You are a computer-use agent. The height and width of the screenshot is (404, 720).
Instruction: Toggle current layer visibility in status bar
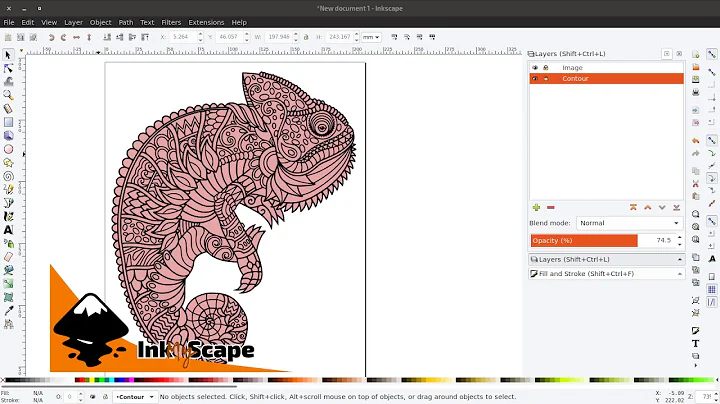93,397
